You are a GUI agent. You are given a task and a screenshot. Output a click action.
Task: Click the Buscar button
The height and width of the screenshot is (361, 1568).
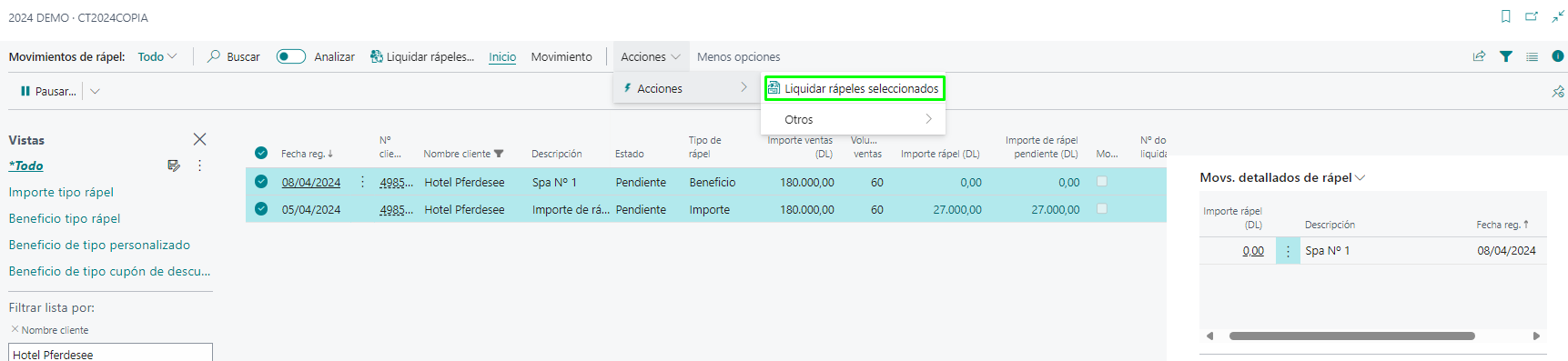tap(233, 56)
